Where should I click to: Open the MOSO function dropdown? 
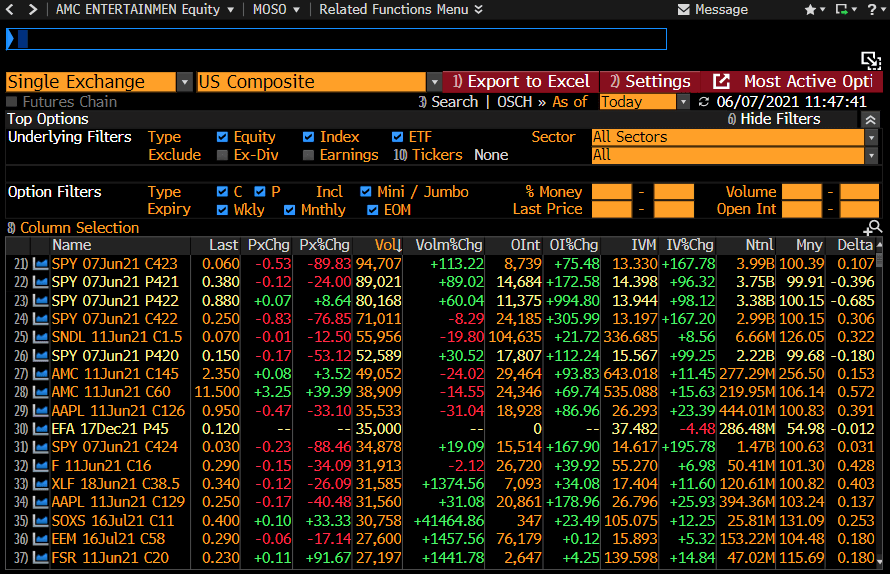pyautogui.click(x=276, y=9)
